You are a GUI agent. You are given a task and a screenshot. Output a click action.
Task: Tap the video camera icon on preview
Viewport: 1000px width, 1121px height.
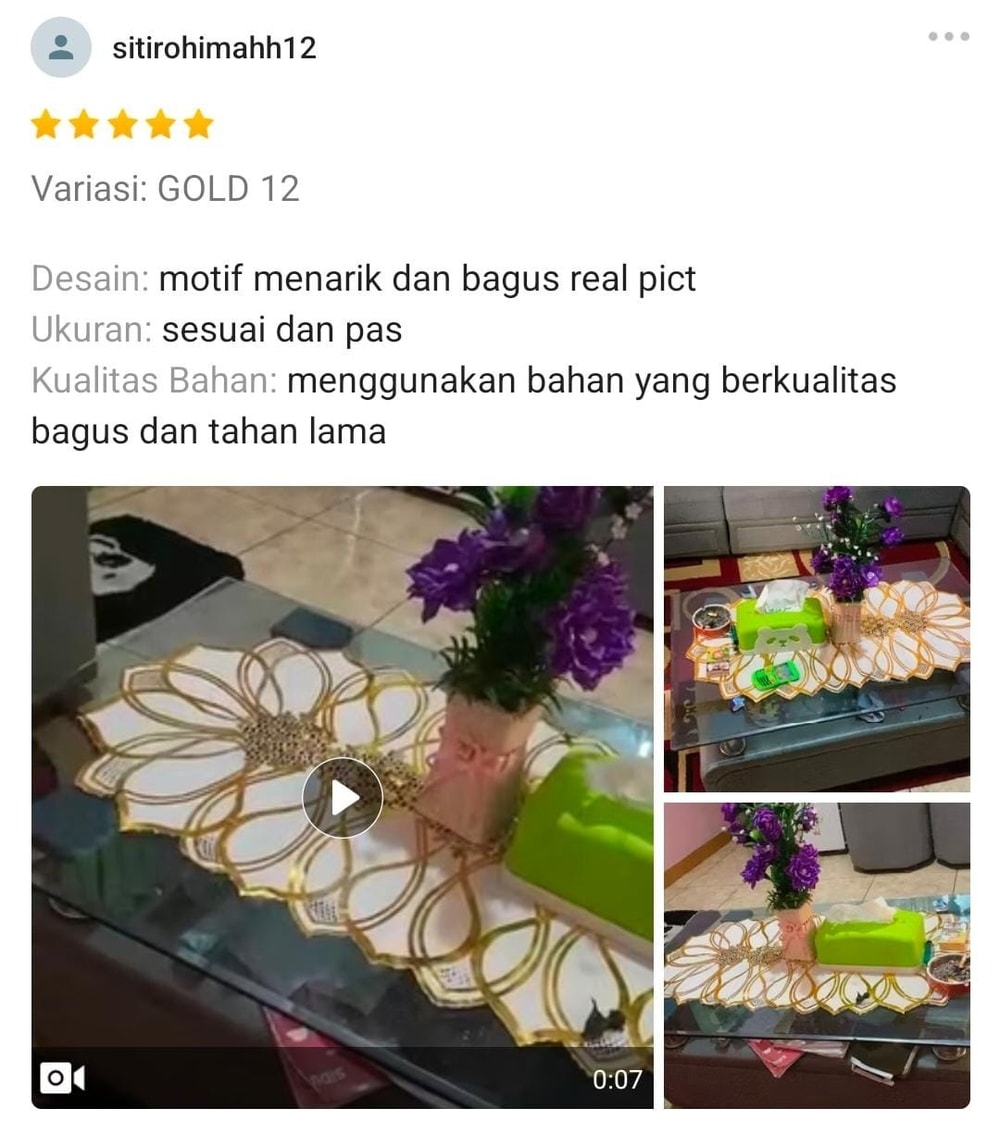pos(62,1077)
